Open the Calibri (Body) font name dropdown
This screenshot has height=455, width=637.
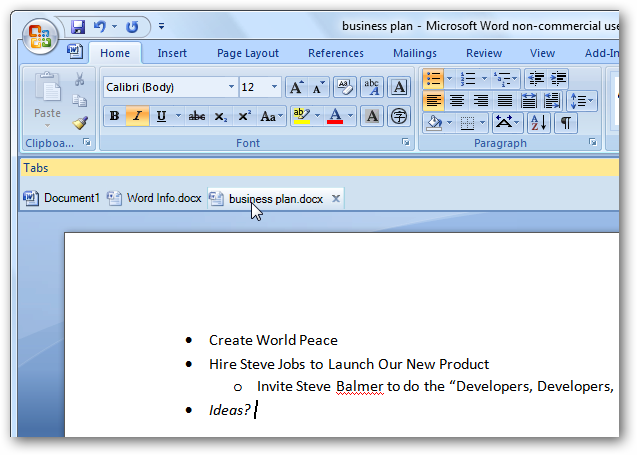[232, 87]
